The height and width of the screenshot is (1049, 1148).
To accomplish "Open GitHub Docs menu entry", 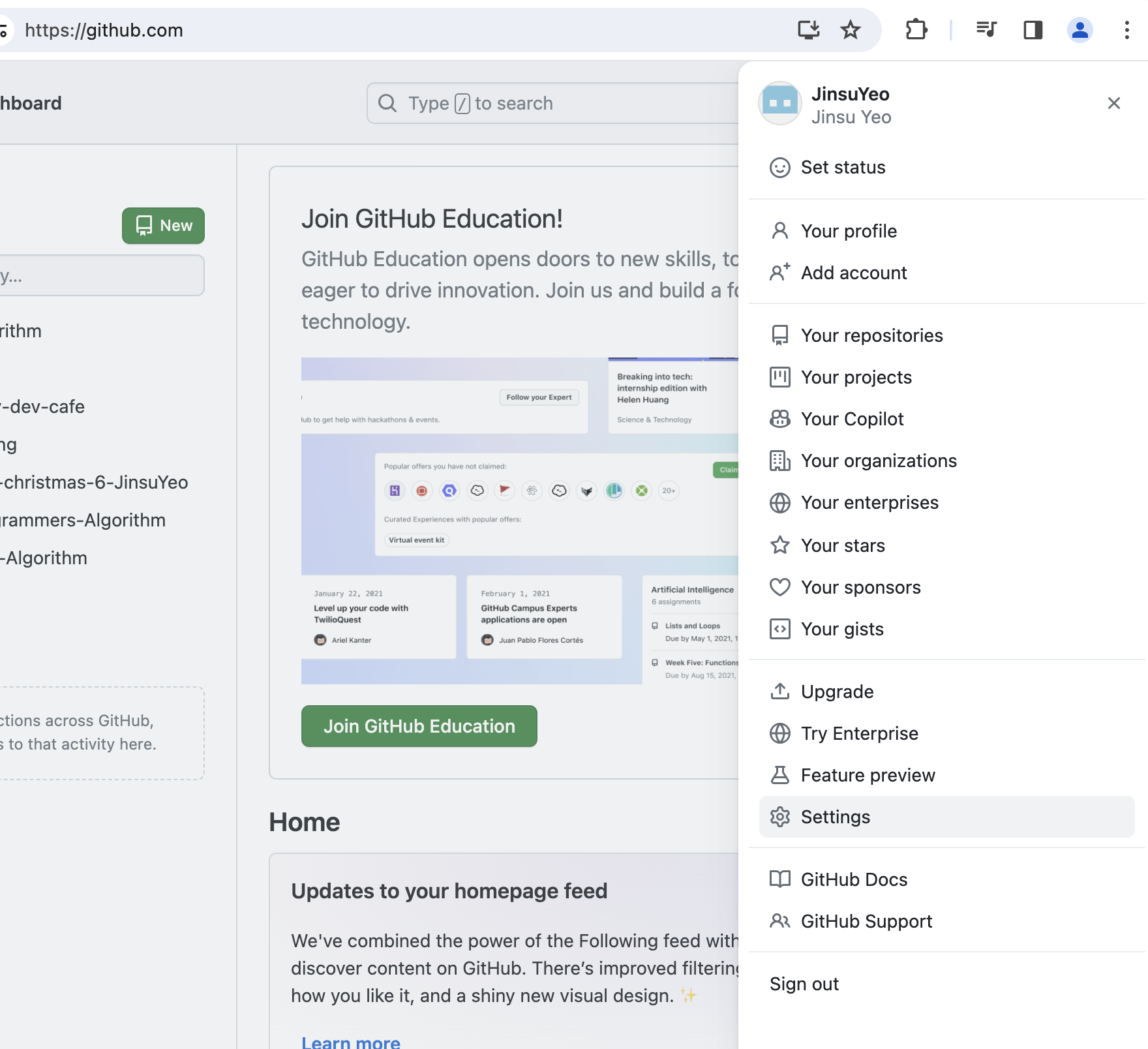I will coord(946,879).
